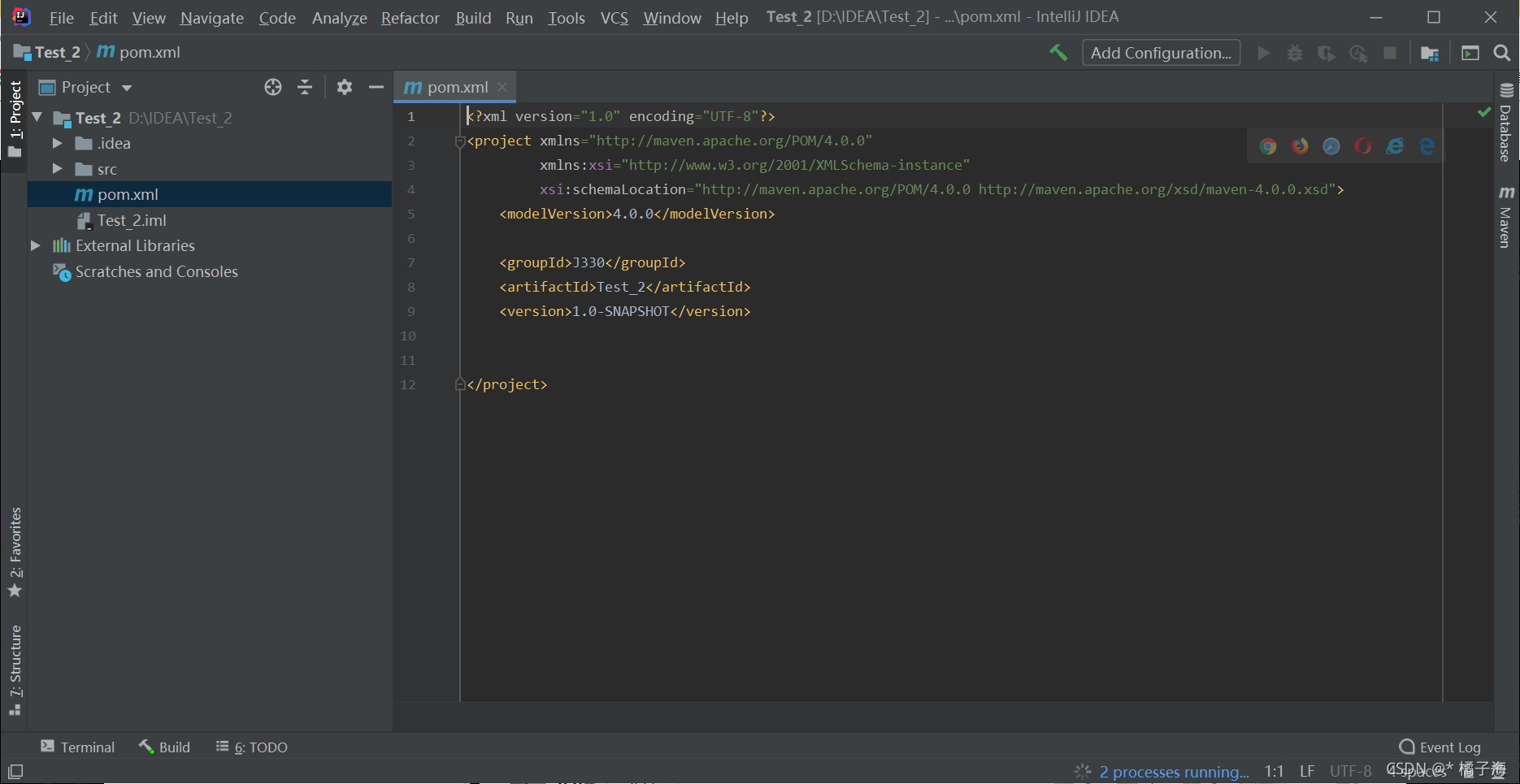This screenshot has height=784, width=1520.
Task: Expand the src folder
Action: (57, 169)
